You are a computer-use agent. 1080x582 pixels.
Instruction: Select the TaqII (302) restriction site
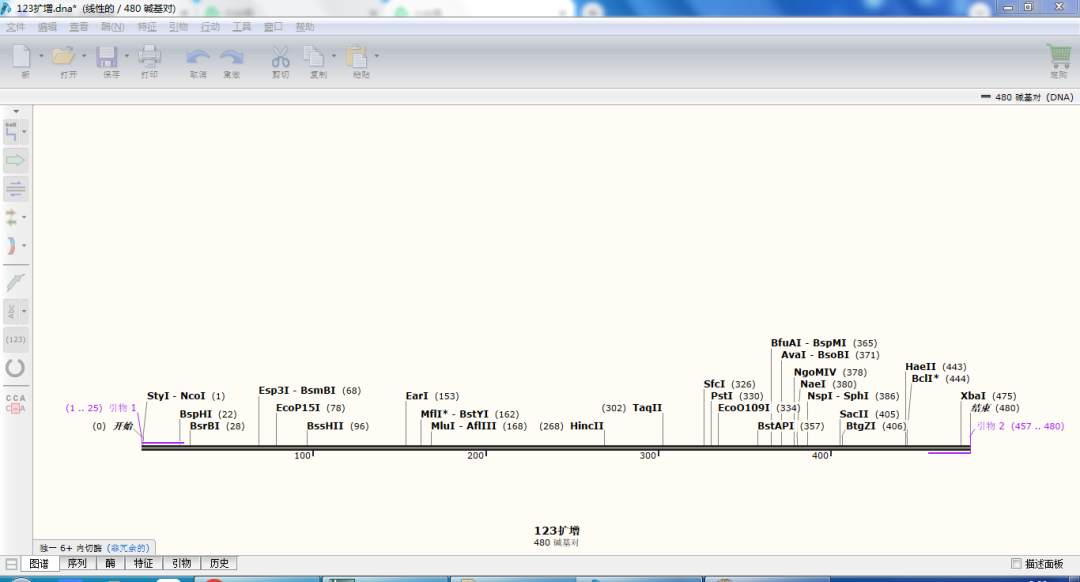click(x=632, y=408)
